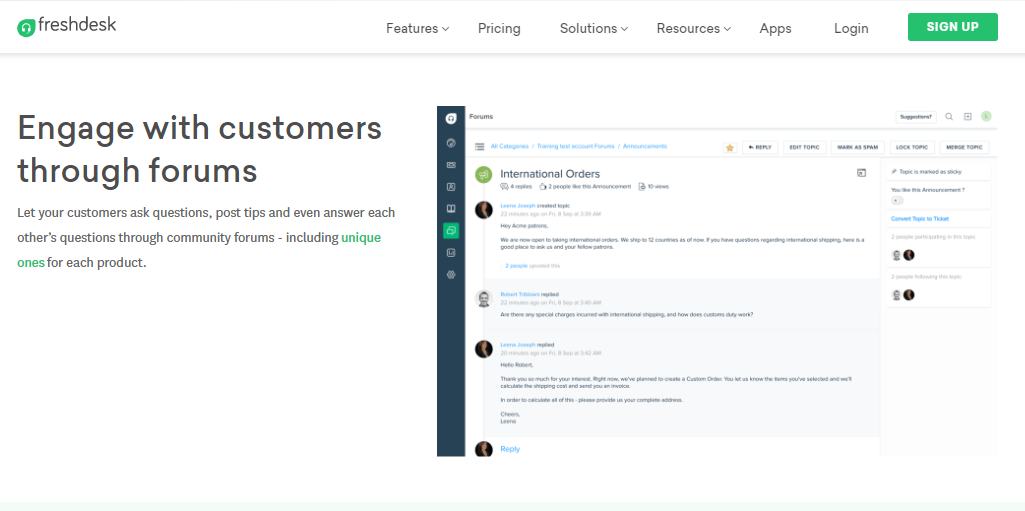Click the '4 replies' count text
Viewport: 1025px width, 511px height.
pyautogui.click(x=521, y=187)
